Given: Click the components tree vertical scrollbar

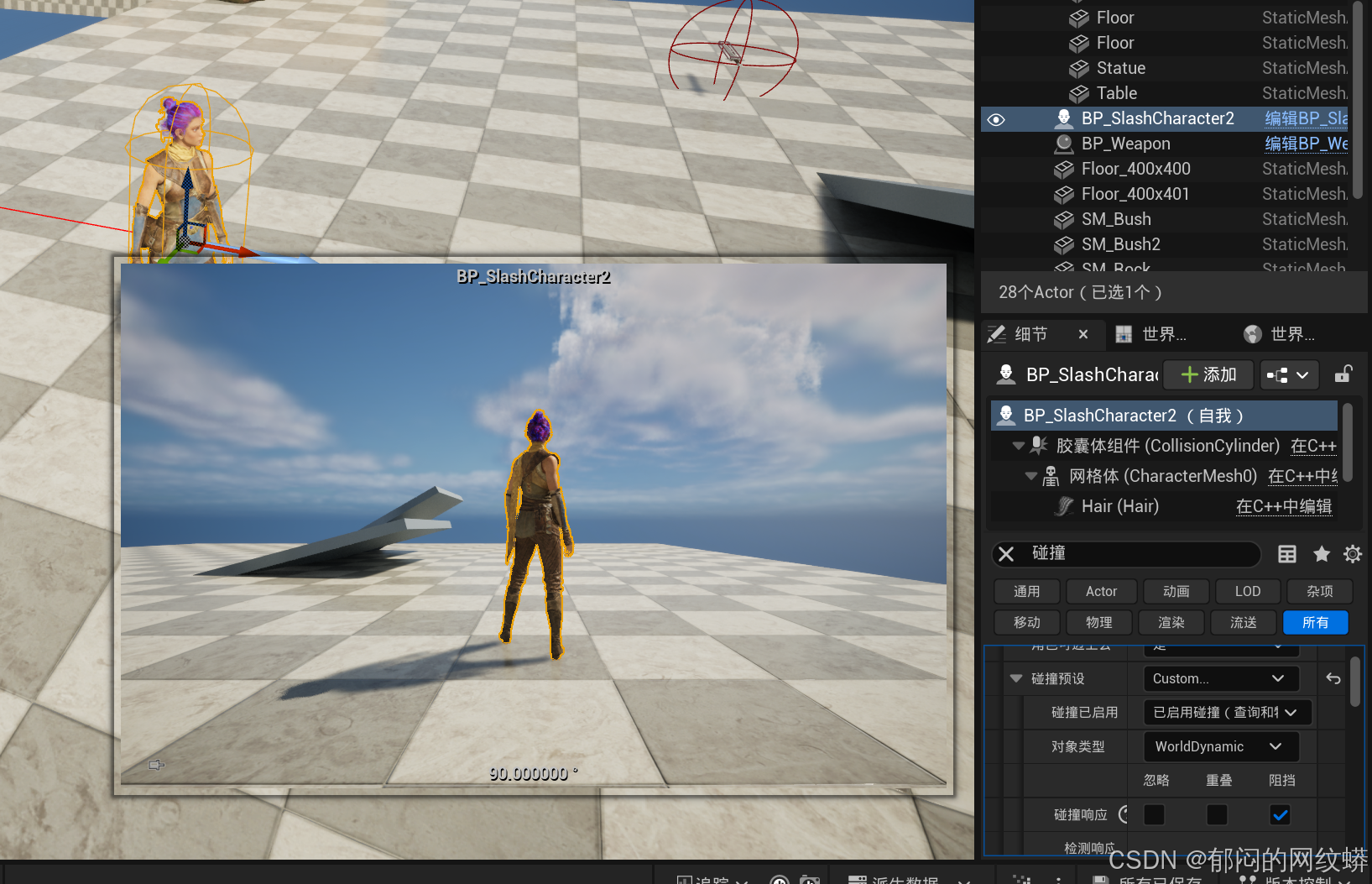Looking at the screenshot, I should click(1348, 443).
